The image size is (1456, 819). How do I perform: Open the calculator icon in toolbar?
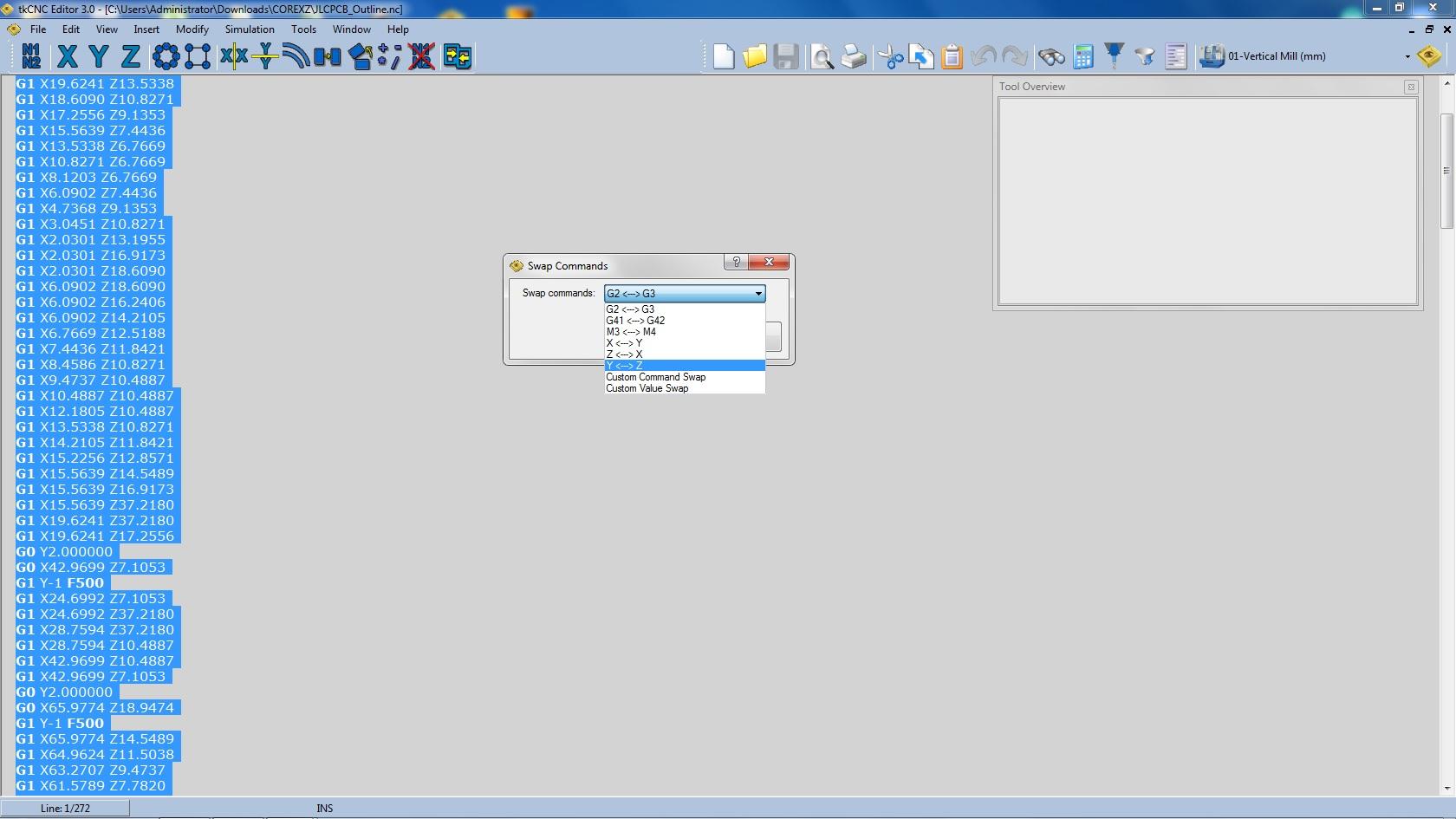click(x=1082, y=57)
